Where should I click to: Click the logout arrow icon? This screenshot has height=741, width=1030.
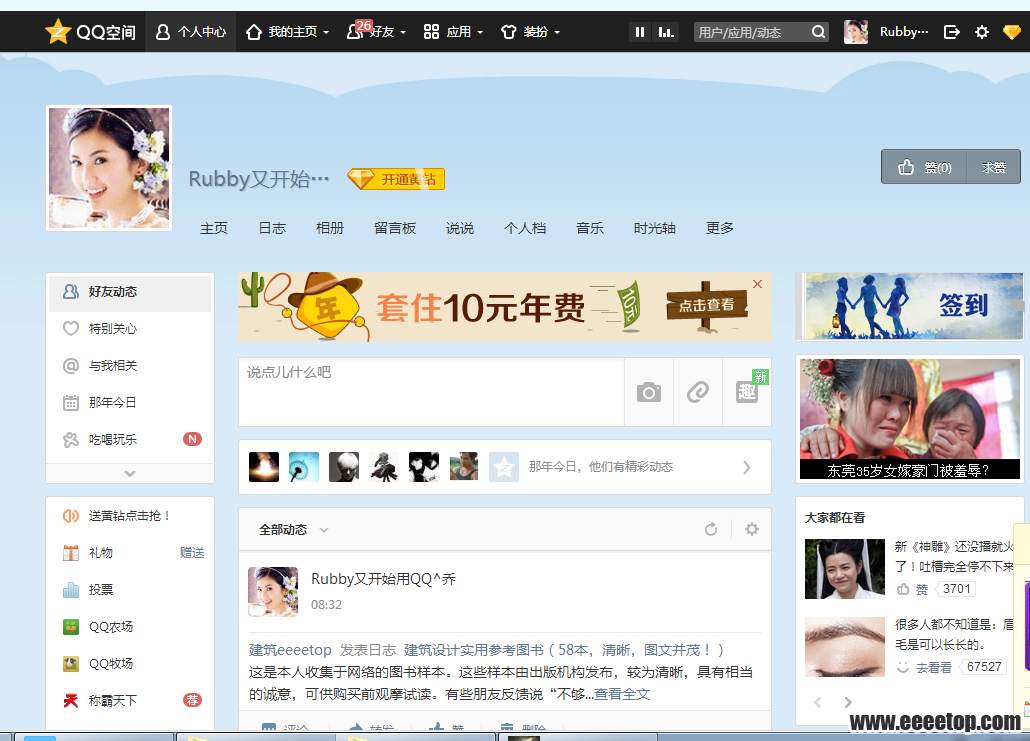point(951,32)
